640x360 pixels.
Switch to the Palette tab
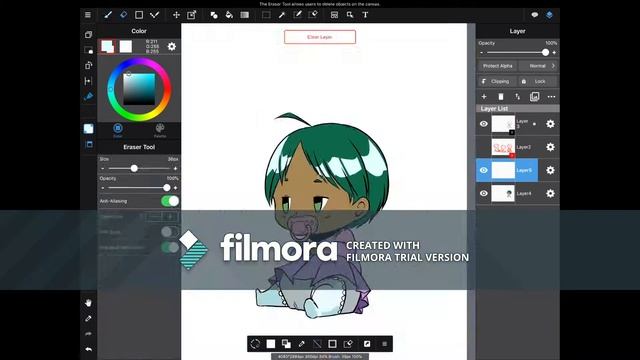(x=160, y=131)
